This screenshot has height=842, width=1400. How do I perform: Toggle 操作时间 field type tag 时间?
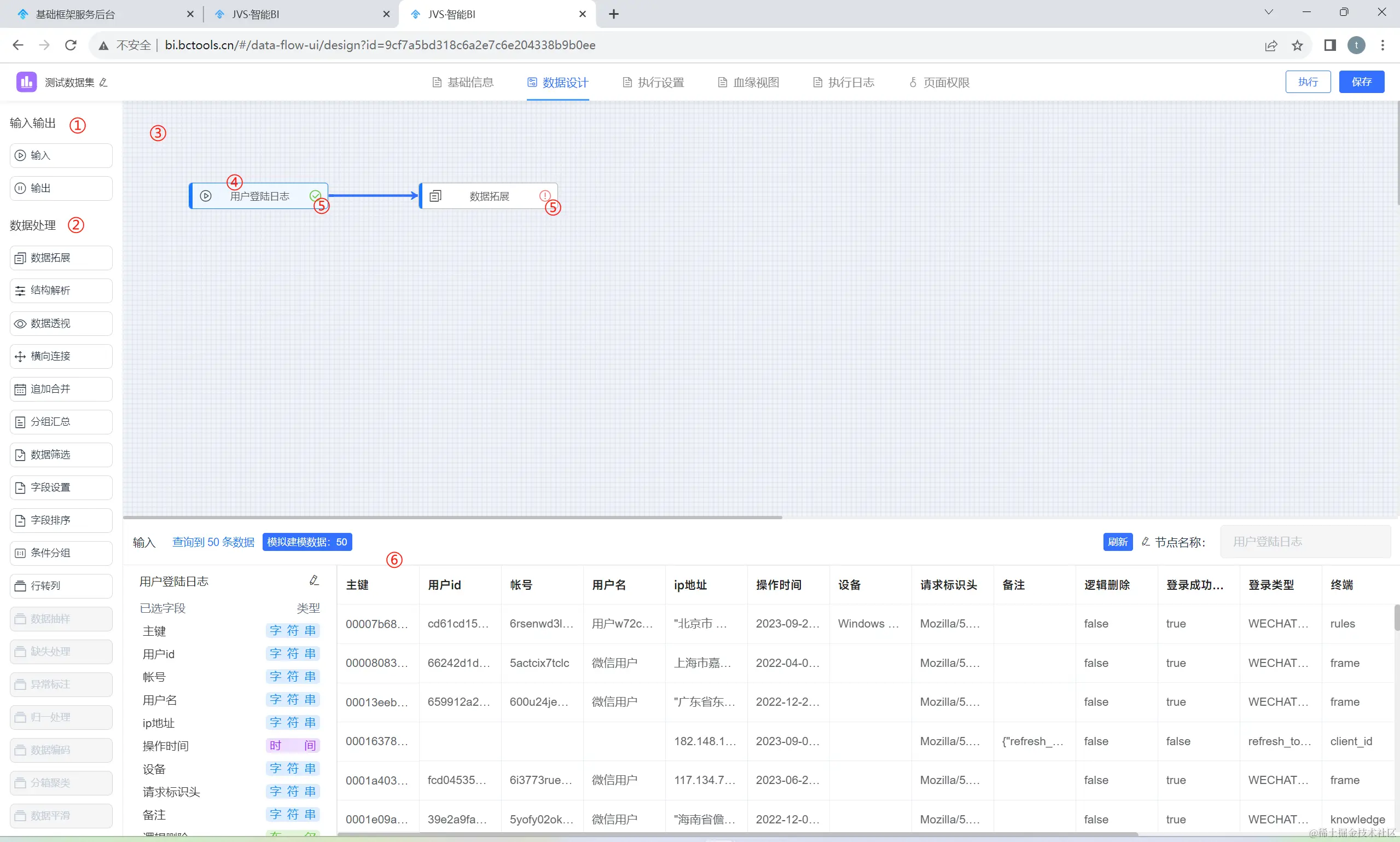(293, 746)
